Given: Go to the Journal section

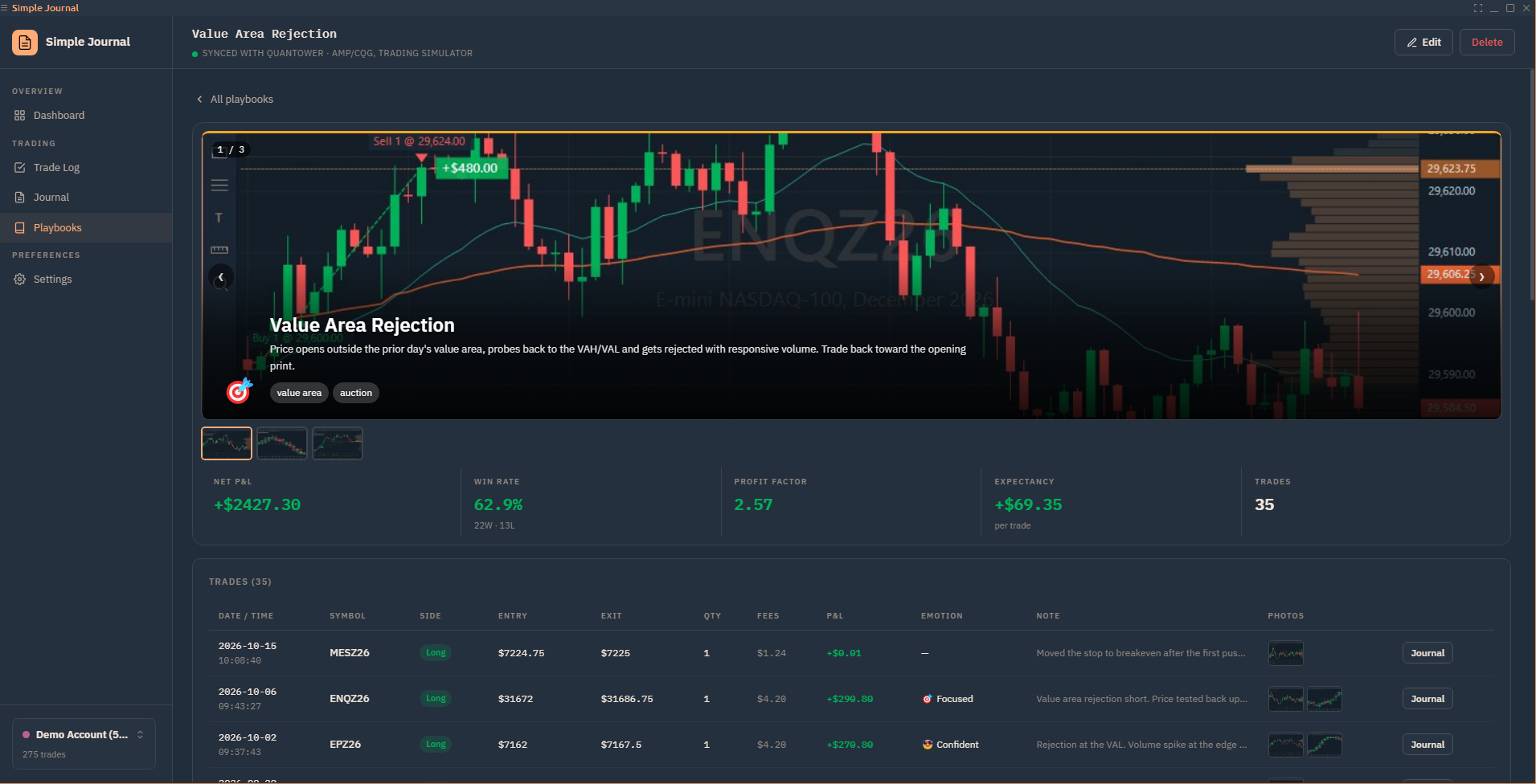Looking at the screenshot, I should pos(86,198).
